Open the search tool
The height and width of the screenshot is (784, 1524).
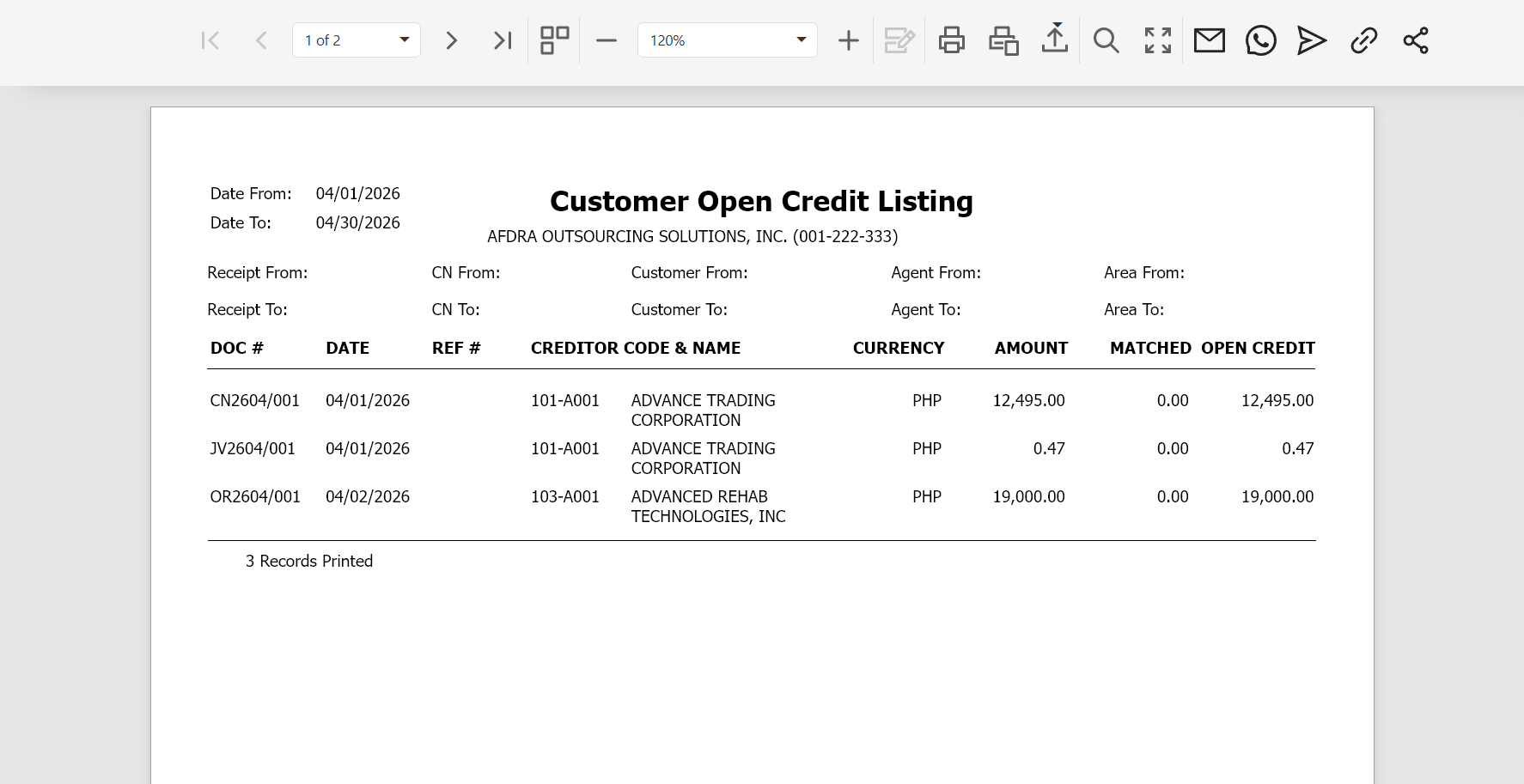click(x=1106, y=40)
